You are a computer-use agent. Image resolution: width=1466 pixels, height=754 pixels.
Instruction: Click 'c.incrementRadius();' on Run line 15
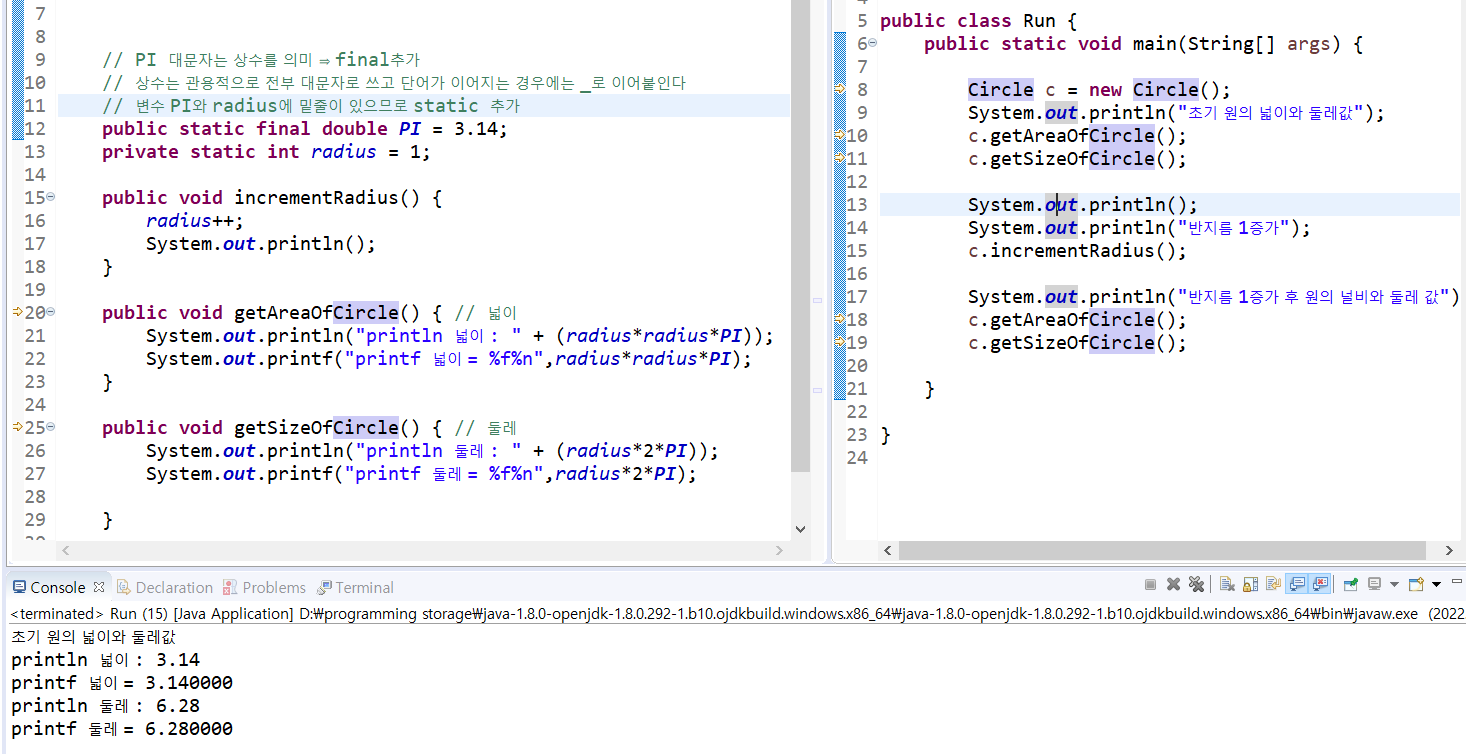pos(1077,251)
